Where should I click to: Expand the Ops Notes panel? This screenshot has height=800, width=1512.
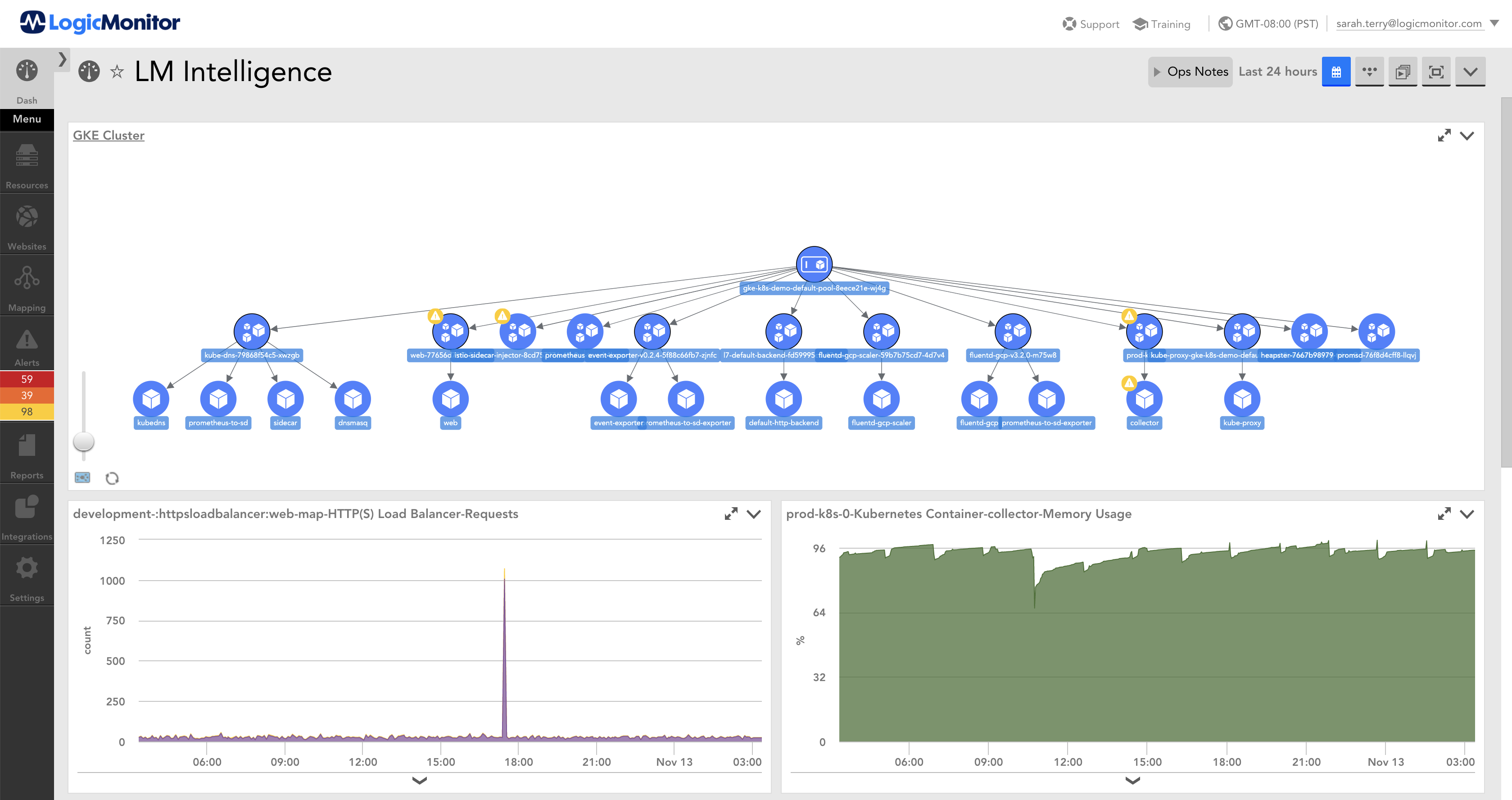pyautogui.click(x=1191, y=72)
